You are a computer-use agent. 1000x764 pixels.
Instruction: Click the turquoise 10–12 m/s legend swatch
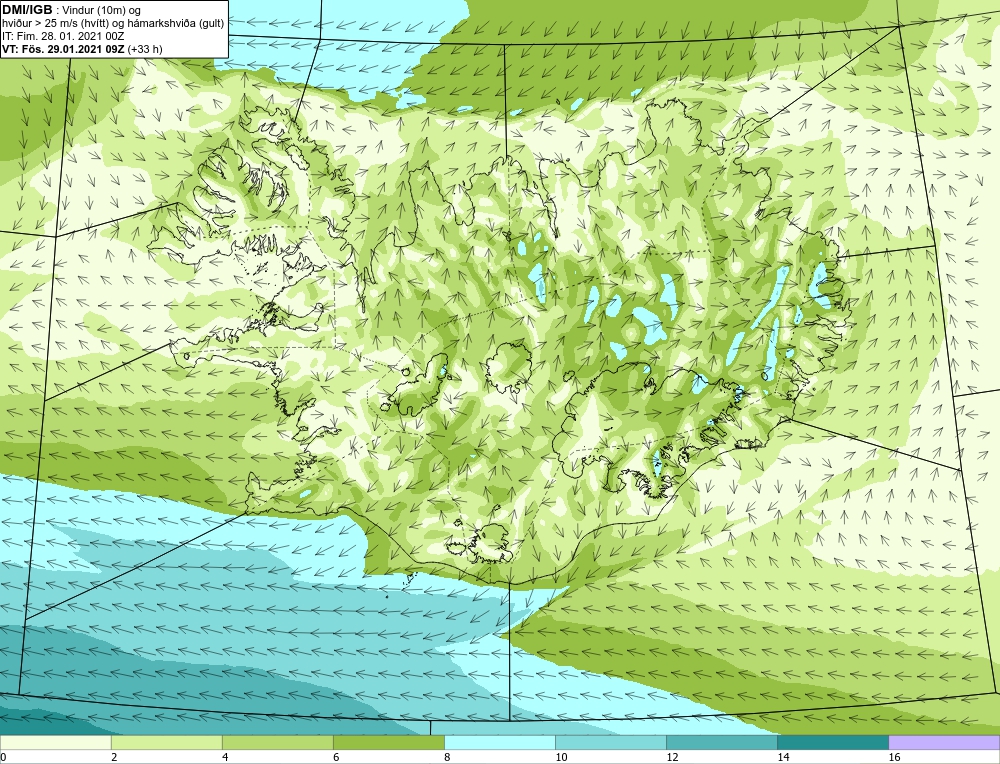coord(610,742)
